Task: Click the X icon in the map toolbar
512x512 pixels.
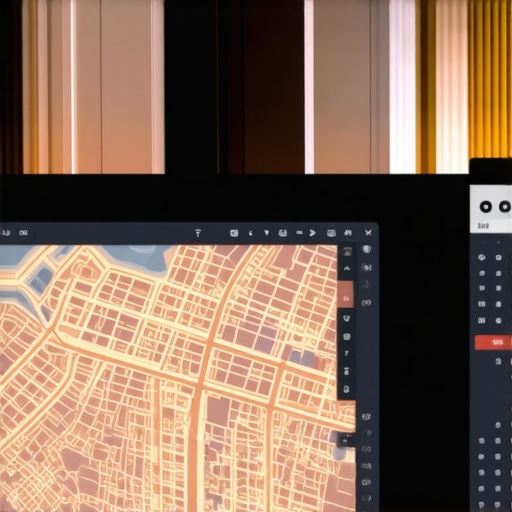Action: [x=368, y=232]
